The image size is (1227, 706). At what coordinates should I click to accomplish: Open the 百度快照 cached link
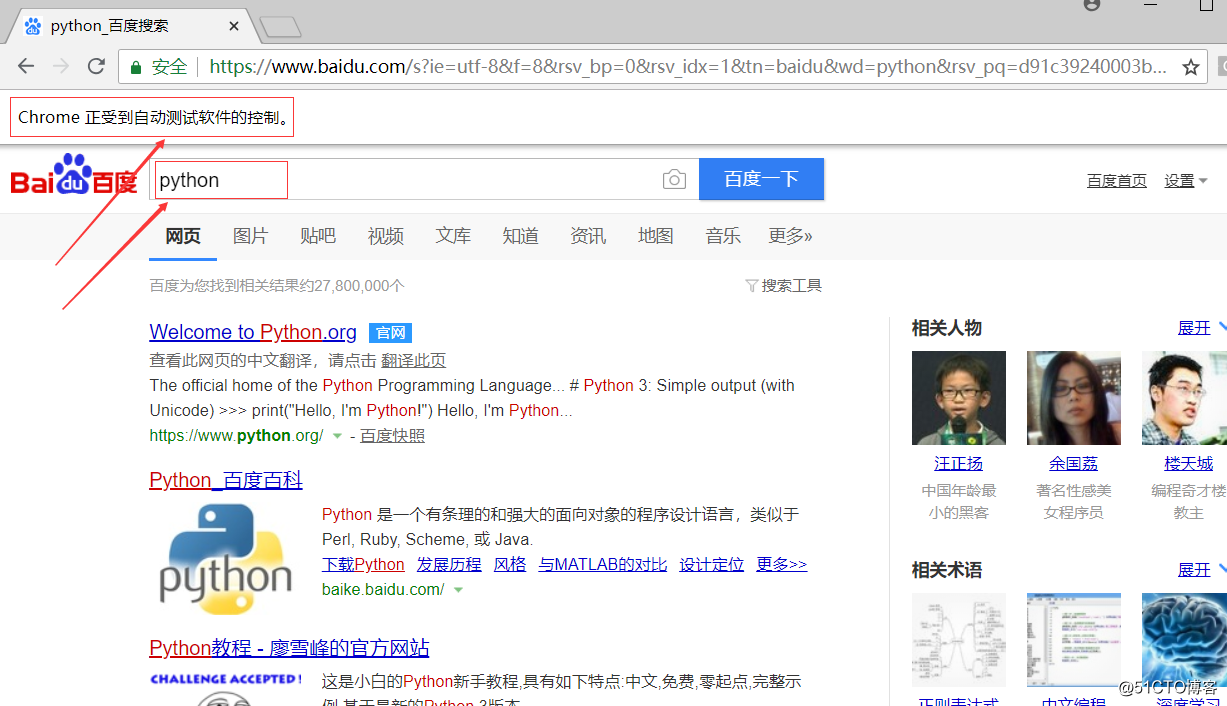[392, 436]
